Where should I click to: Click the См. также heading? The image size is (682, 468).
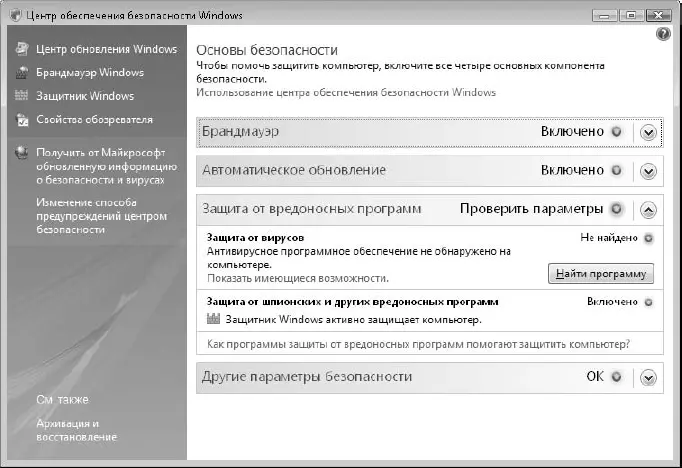[62, 399]
